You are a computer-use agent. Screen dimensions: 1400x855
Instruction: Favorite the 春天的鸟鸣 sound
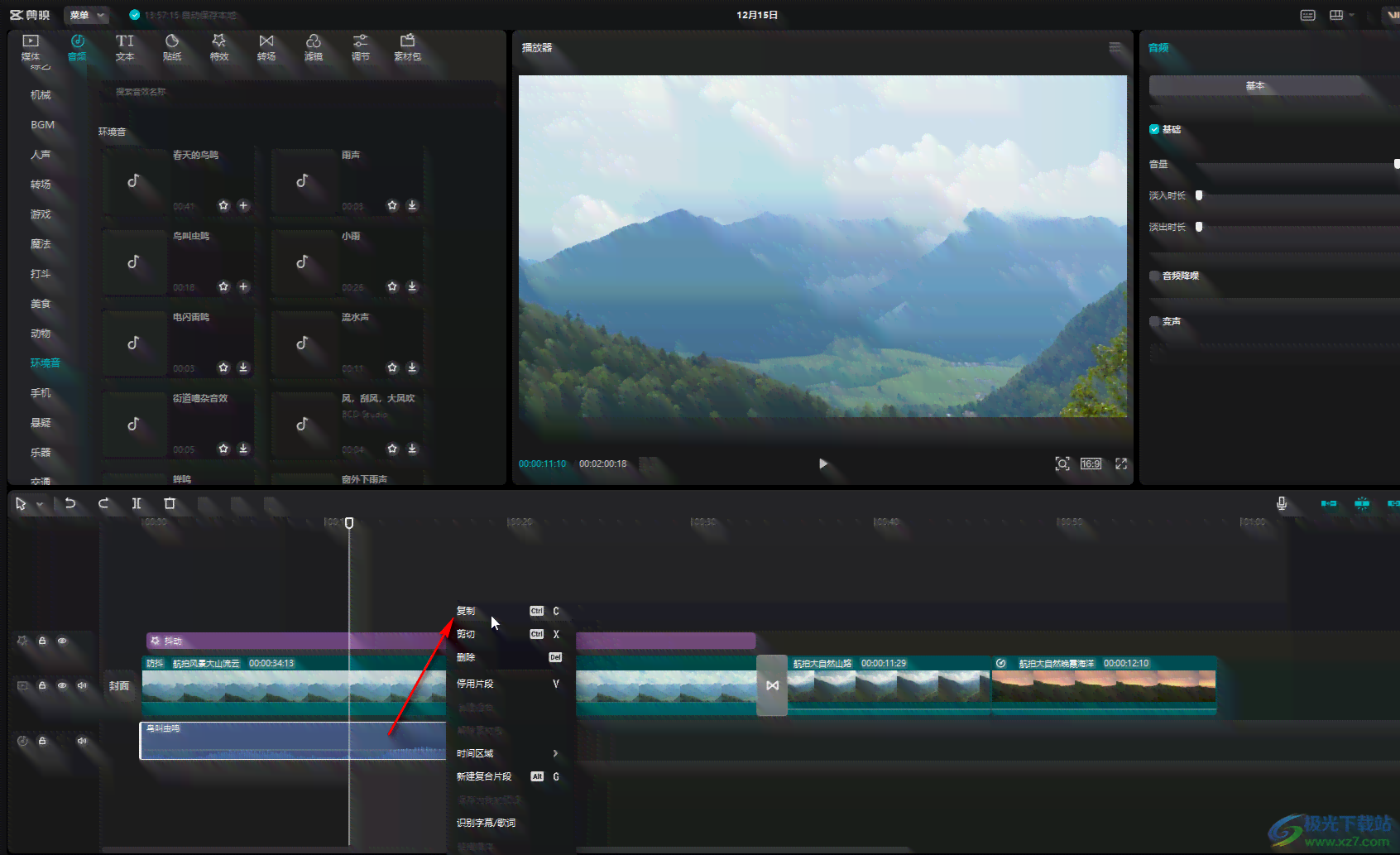(x=223, y=205)
